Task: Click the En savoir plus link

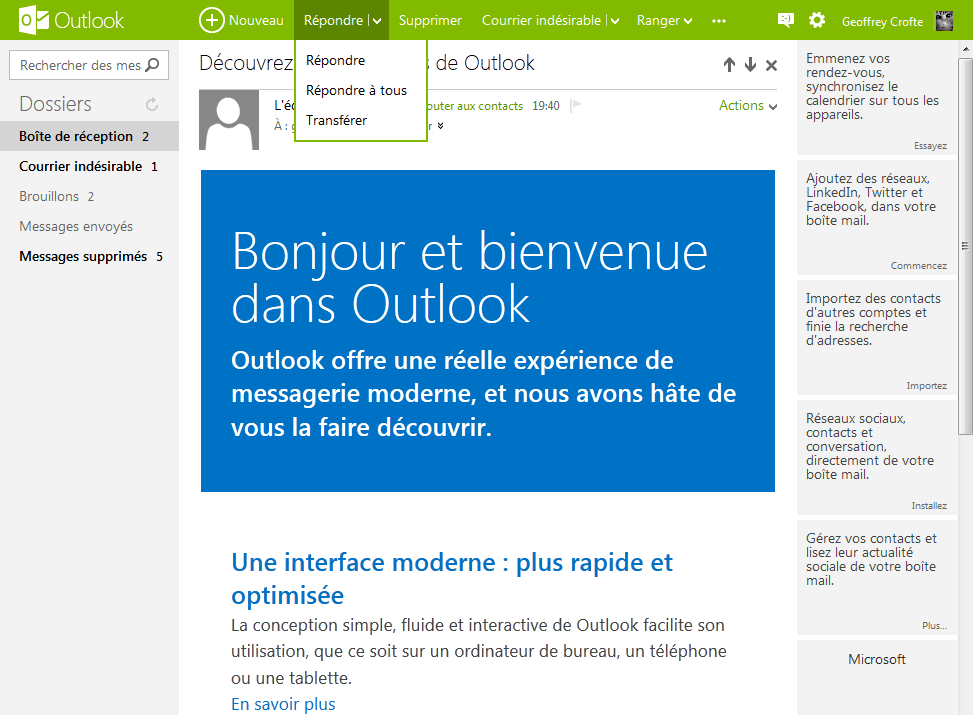Action: (x=283, y=704)
